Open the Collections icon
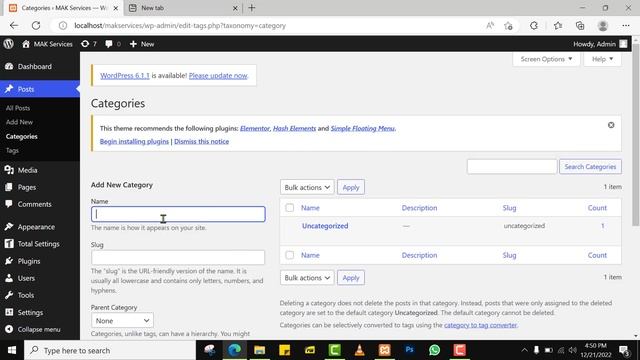 tap(580, 25)
